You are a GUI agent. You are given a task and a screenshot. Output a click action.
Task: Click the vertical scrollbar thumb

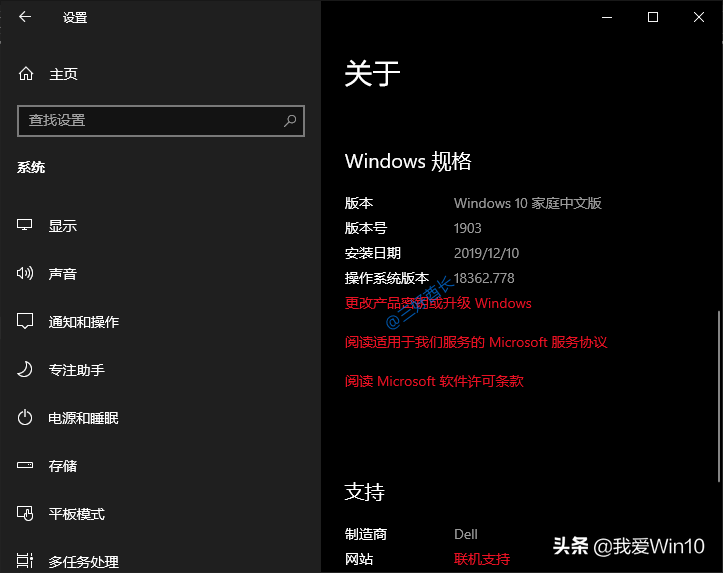tap(719, 396)
